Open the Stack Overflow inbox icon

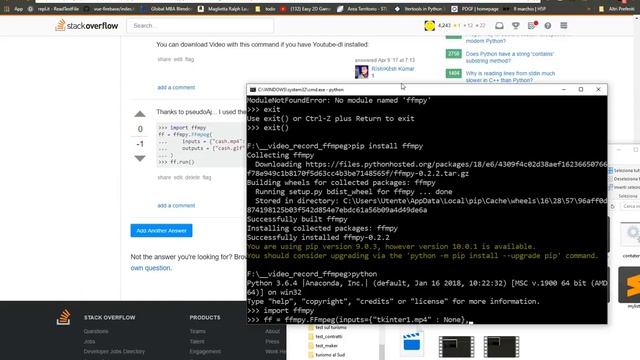tap(499, 25)
